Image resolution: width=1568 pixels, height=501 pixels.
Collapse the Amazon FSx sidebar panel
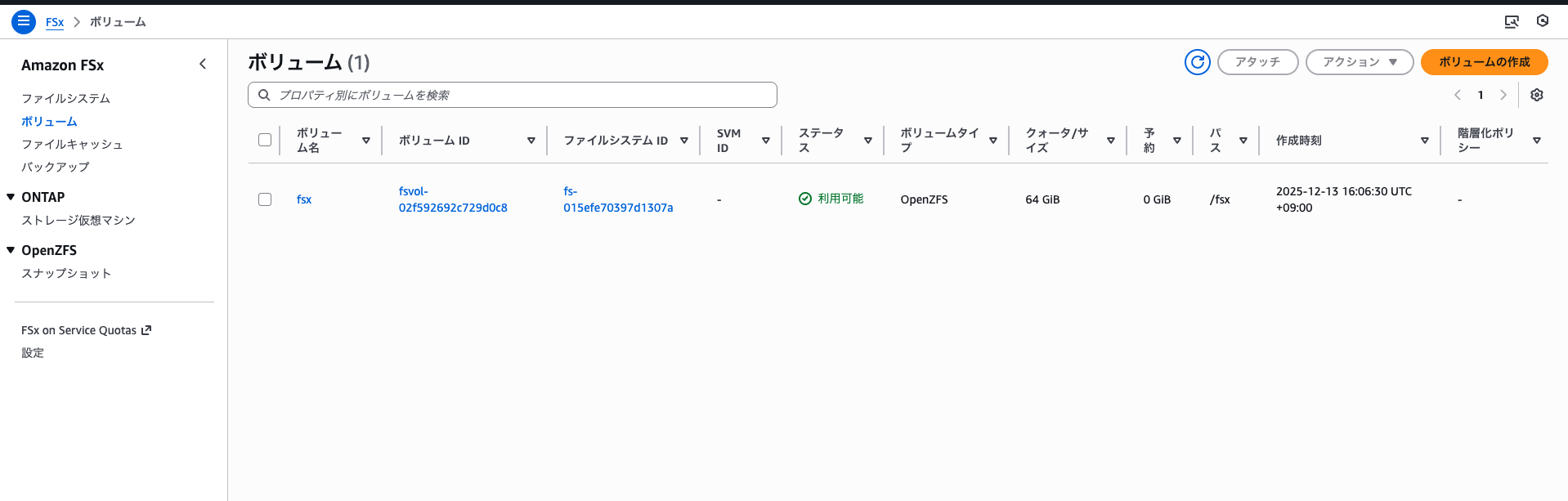pos(203,64)
